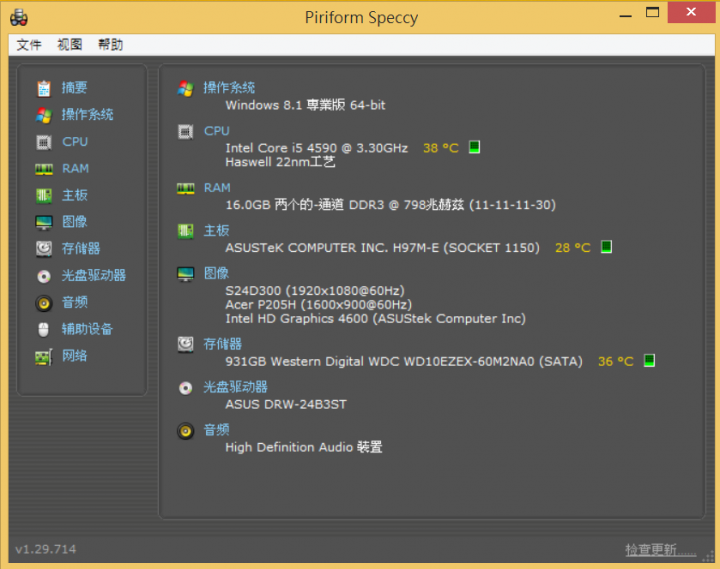Screen dimensions: 720x569
Task: Click the Haswell 22nm text line
Action: [x=280, y=162]
